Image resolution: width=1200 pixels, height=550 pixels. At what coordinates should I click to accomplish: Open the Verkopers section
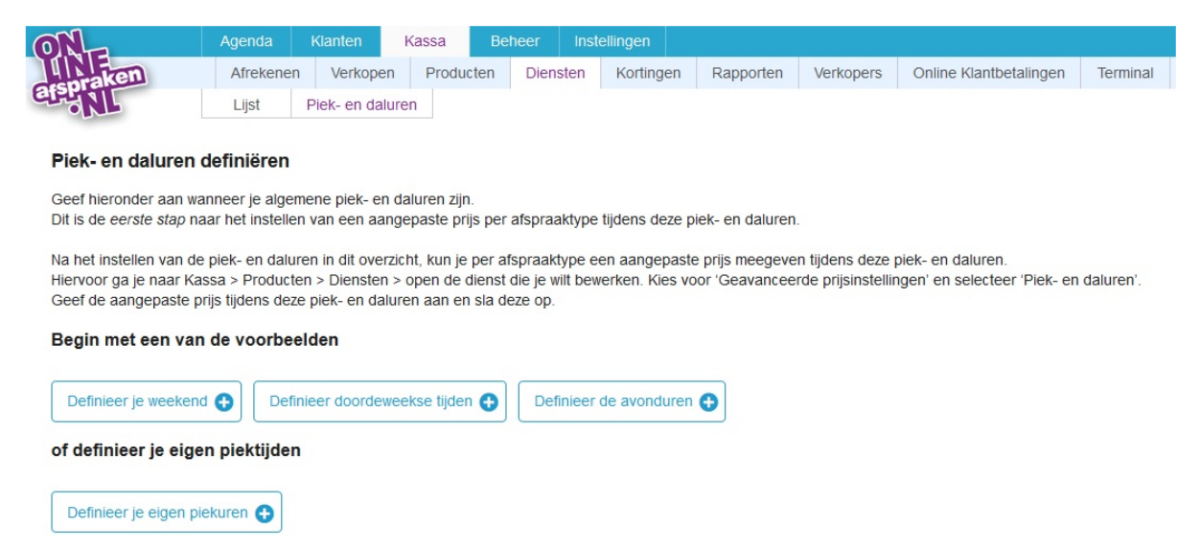848,73
